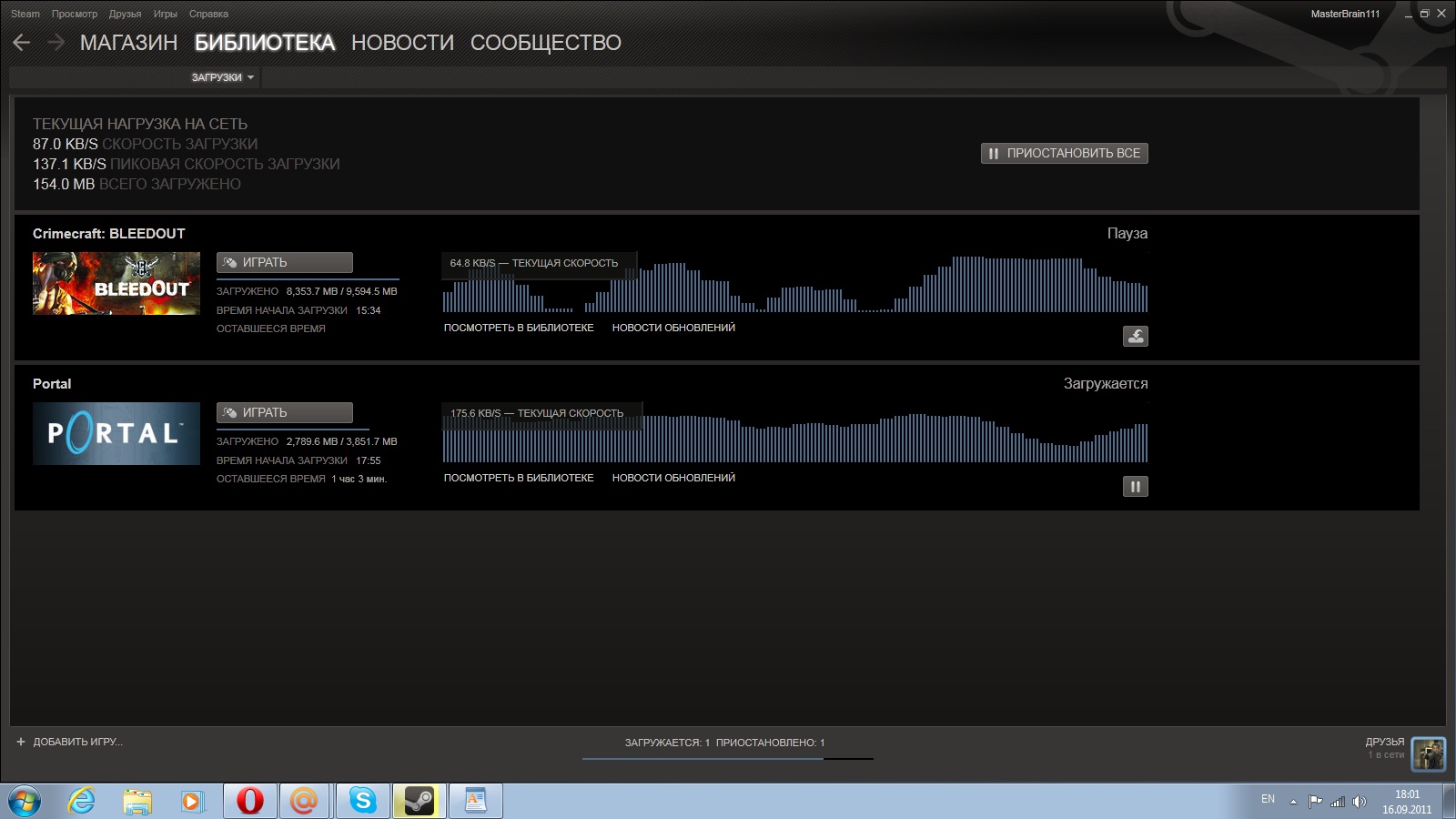
Task: Click the 2,789.6 MB / 3,851.7 MB value
Action: click(342, 441)
